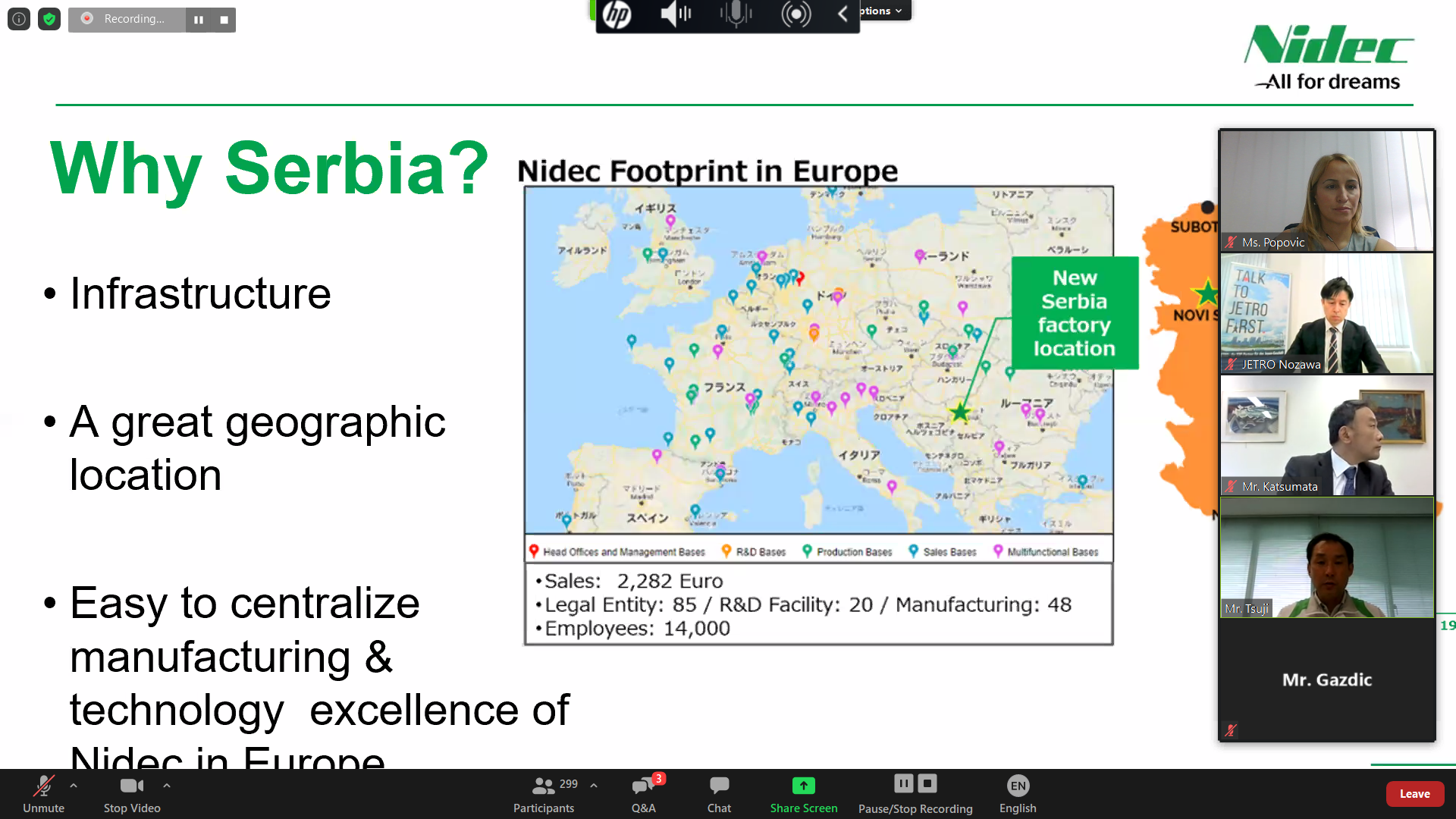Image resolution: width=1456 pixels, height=819 pixels.
Task: Toggle the speaker volume icon
Action: coord(676,14)
